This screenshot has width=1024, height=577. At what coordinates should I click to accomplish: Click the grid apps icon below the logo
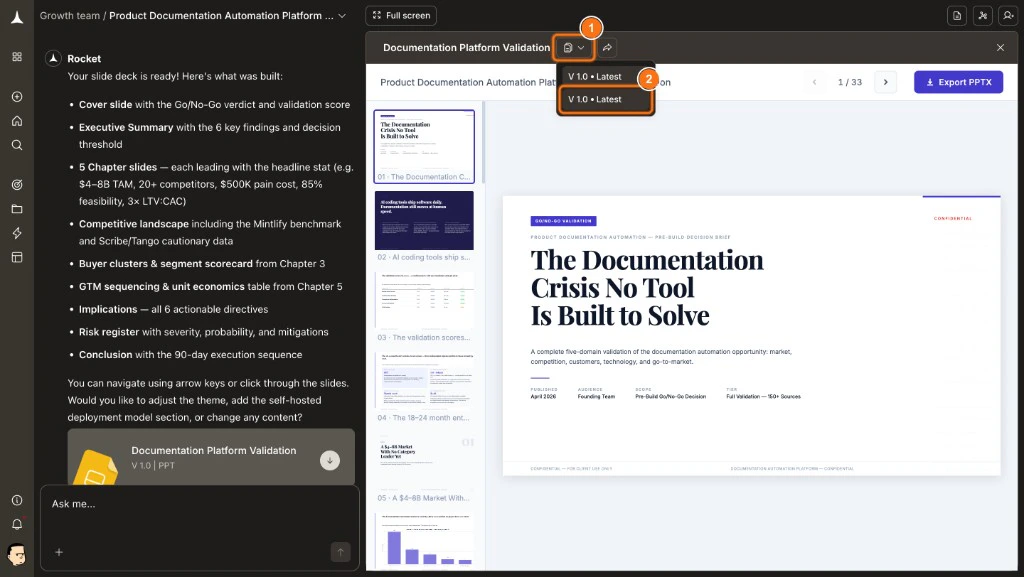tap(16, 57)
